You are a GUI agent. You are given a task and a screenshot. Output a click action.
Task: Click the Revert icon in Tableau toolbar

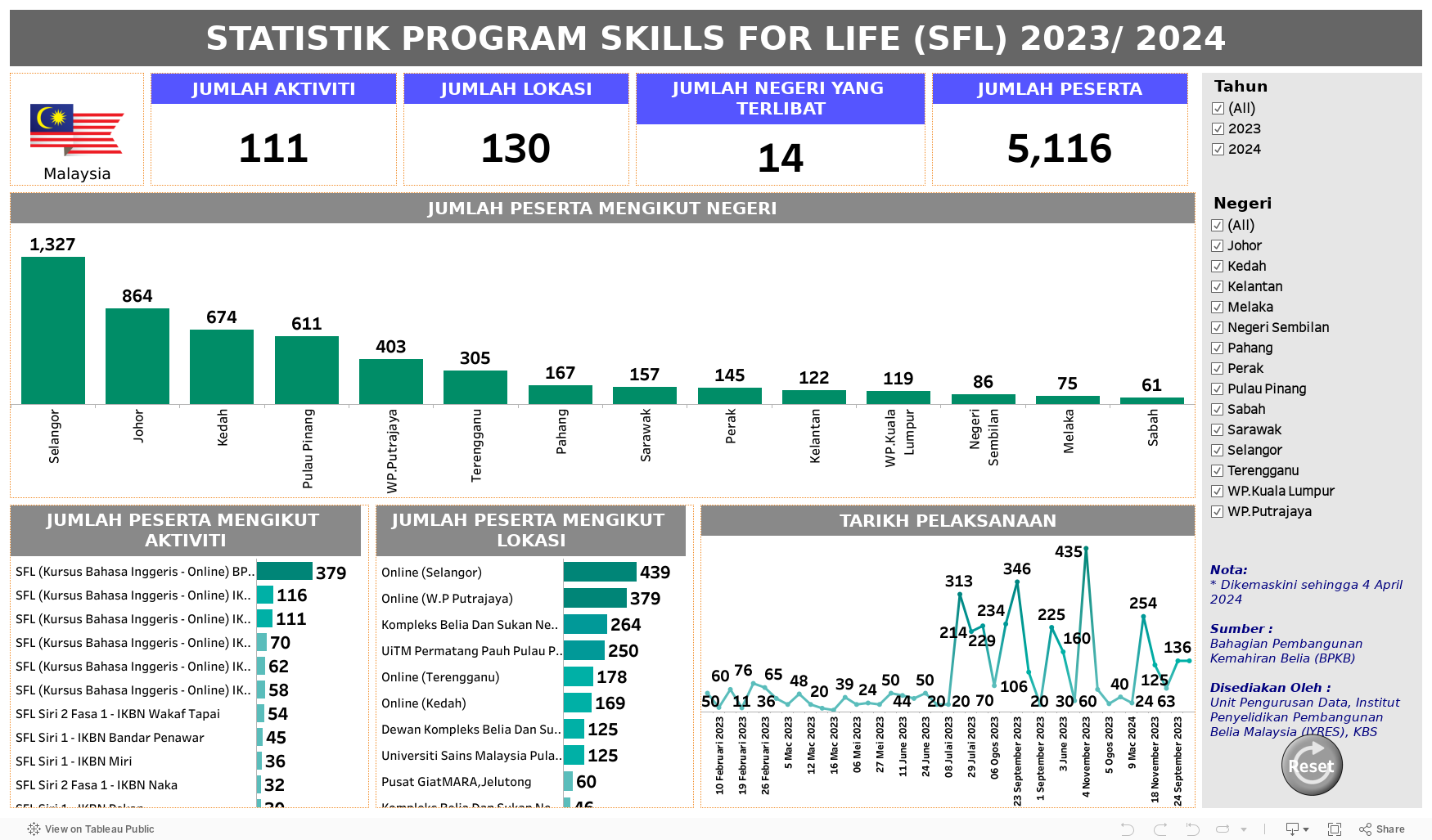(1192, 829)
